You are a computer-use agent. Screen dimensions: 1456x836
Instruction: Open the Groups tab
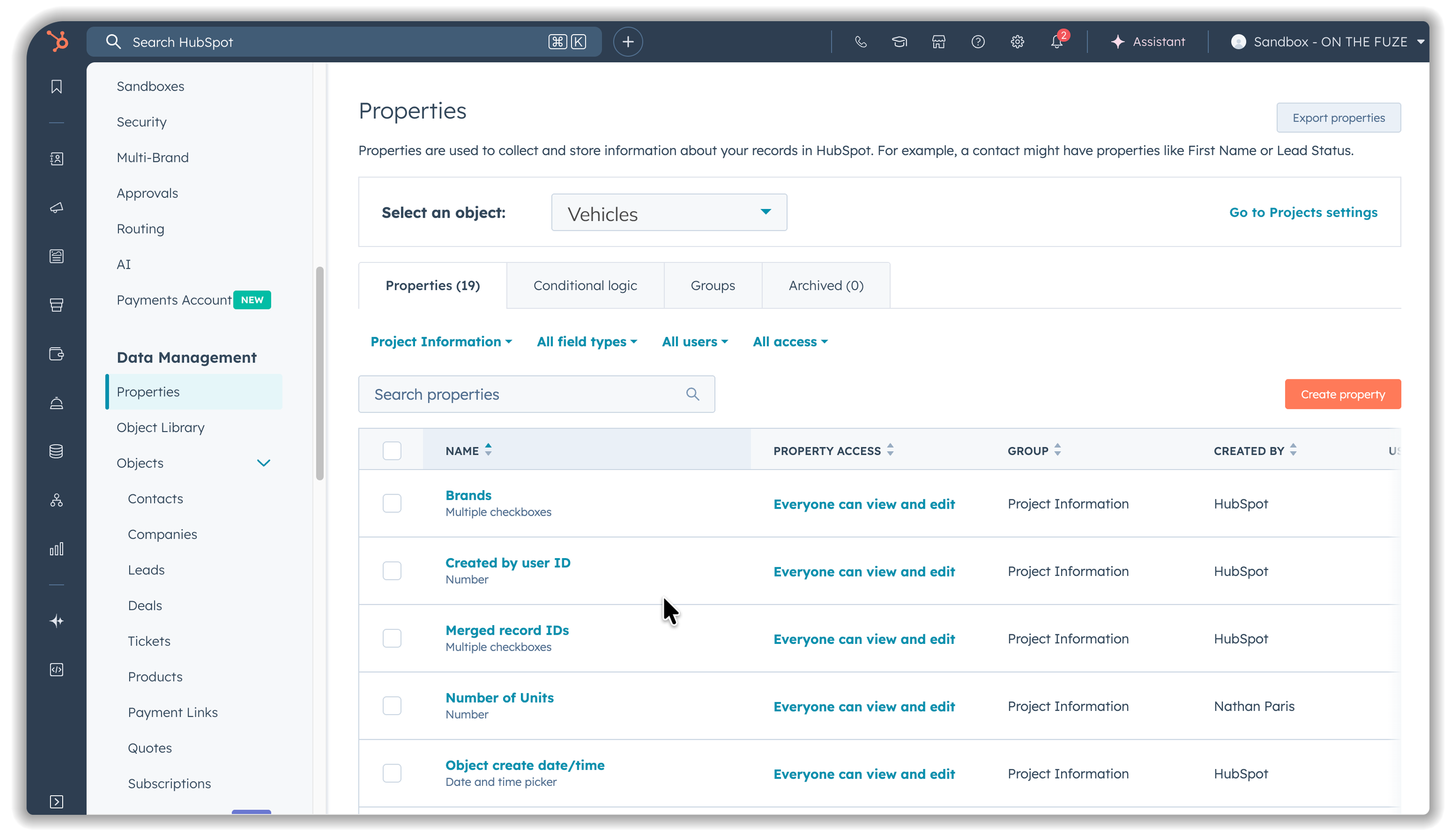coord(712,285)
